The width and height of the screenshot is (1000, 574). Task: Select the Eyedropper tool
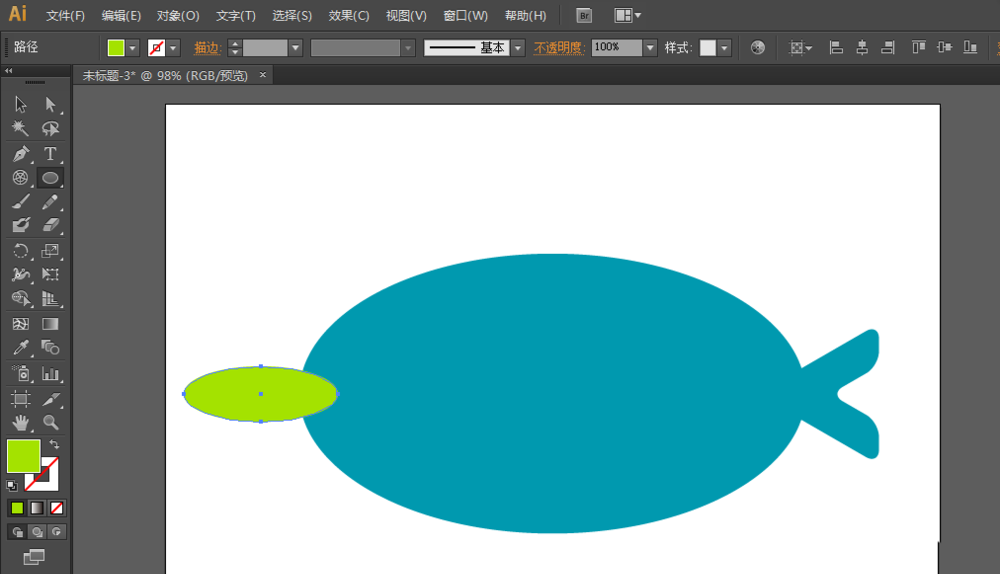[x=21, y=348]
